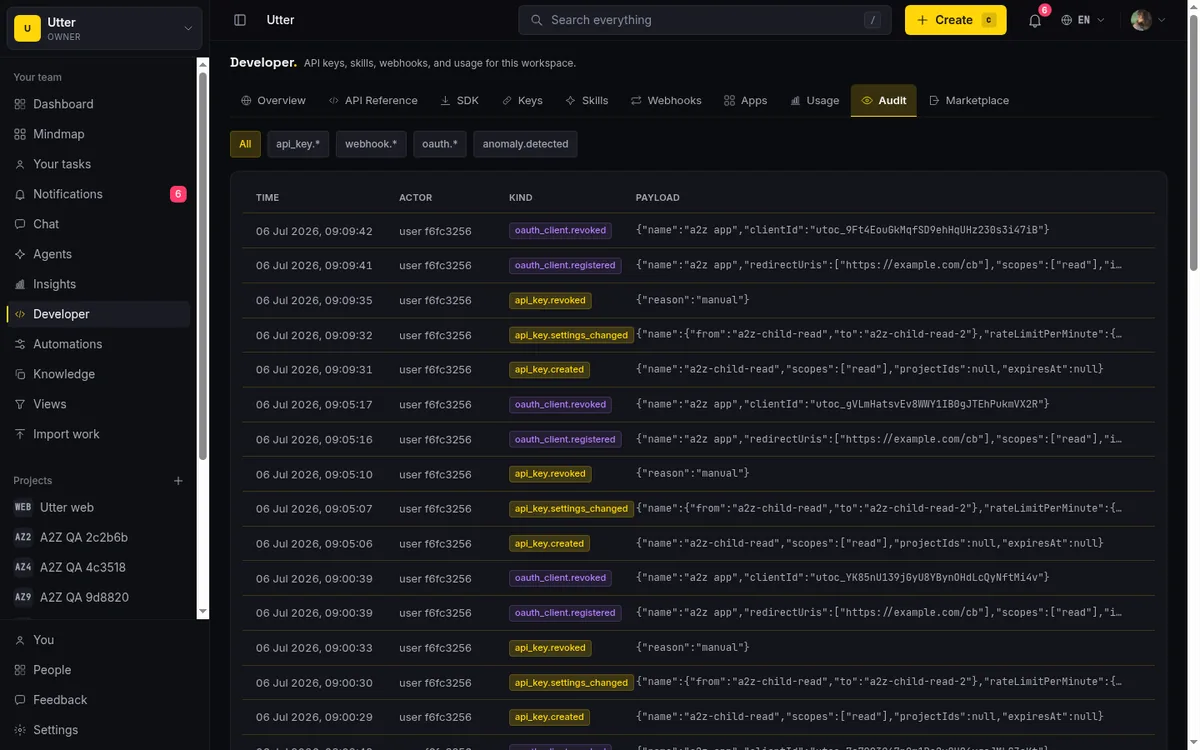Screen dimensions: 1200x750
Task: Open the Keys tab
Action: [522, 100]
